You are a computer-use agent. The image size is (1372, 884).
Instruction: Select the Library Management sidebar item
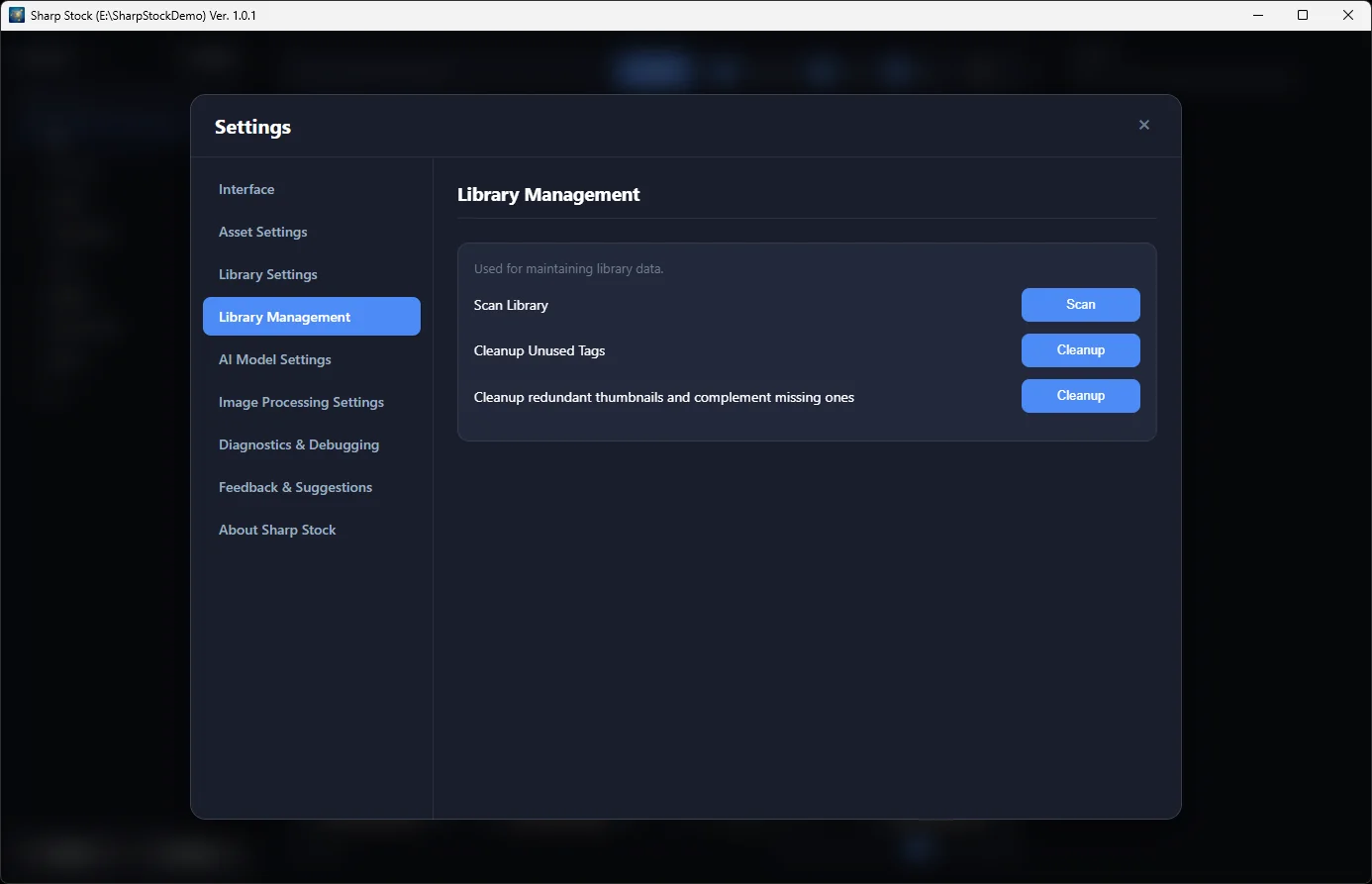[x=312, y=317]
